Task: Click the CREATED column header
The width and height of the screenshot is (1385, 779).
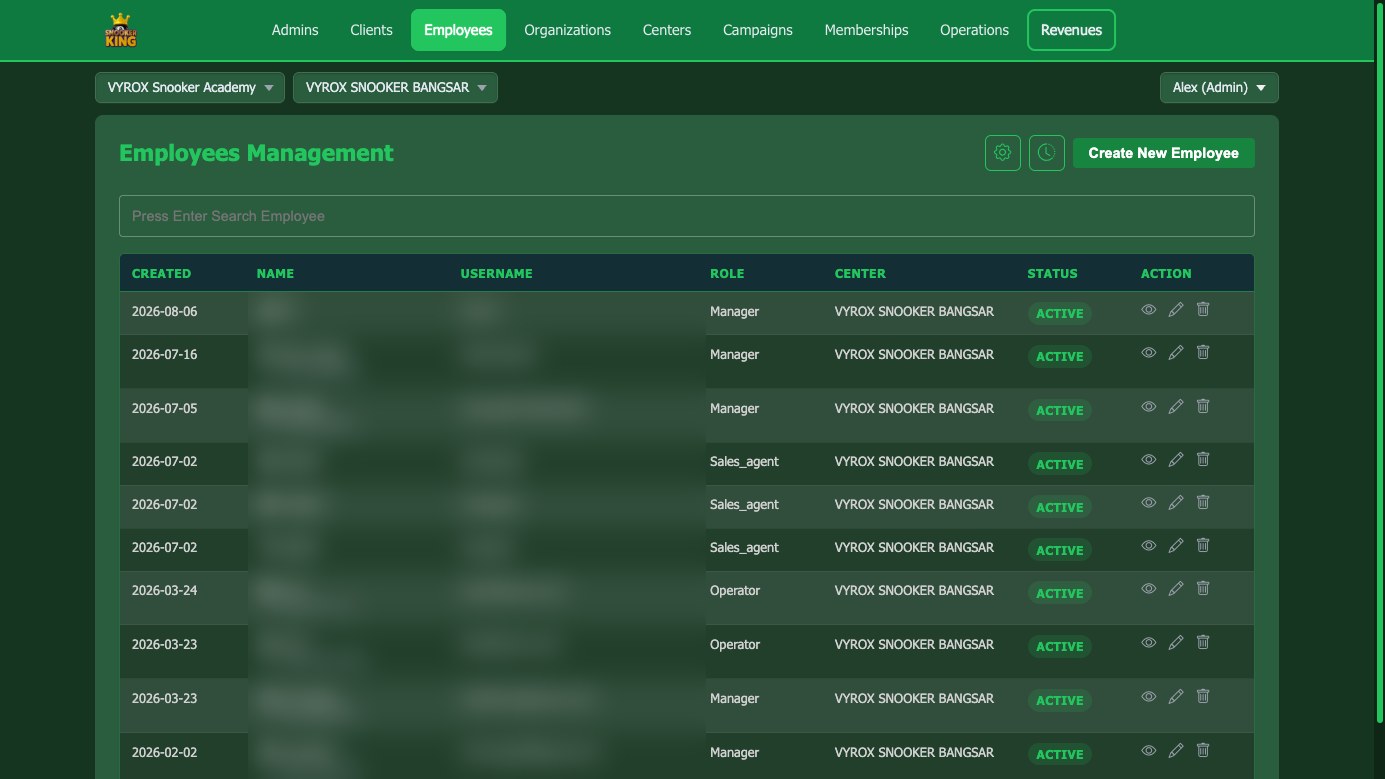Action: (x=161, y=273)
